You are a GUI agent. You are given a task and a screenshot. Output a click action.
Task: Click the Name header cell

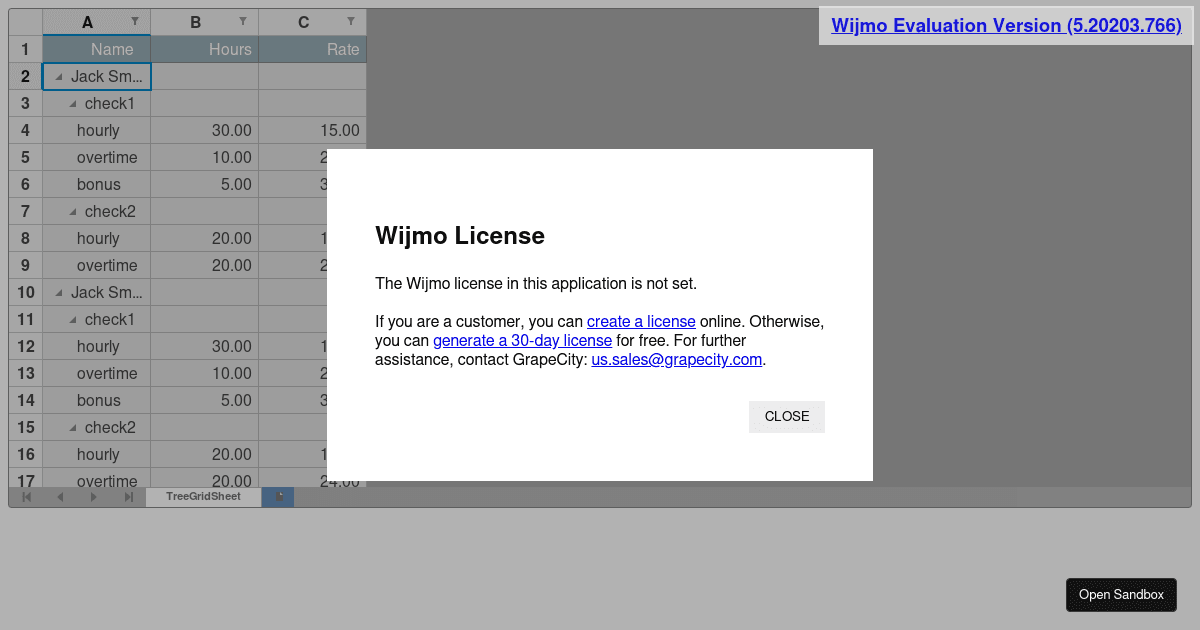[x=97, y=49]
